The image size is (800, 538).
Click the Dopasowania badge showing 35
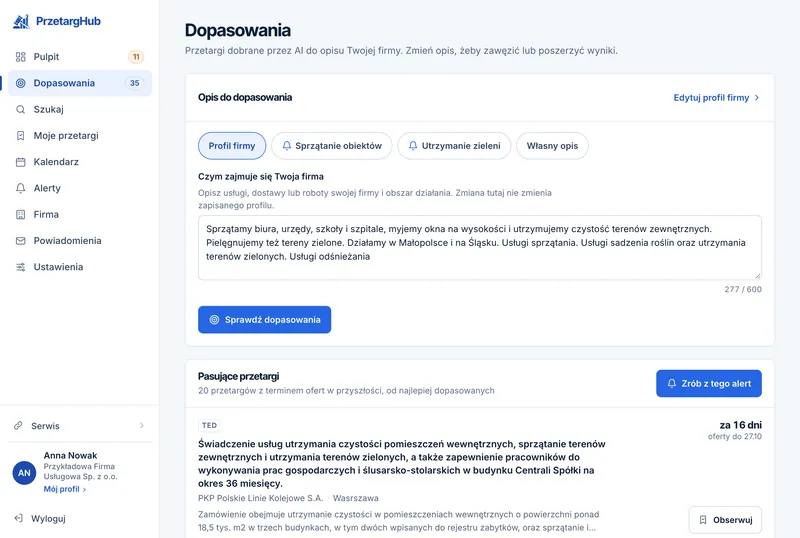click(x=134, y=83)
